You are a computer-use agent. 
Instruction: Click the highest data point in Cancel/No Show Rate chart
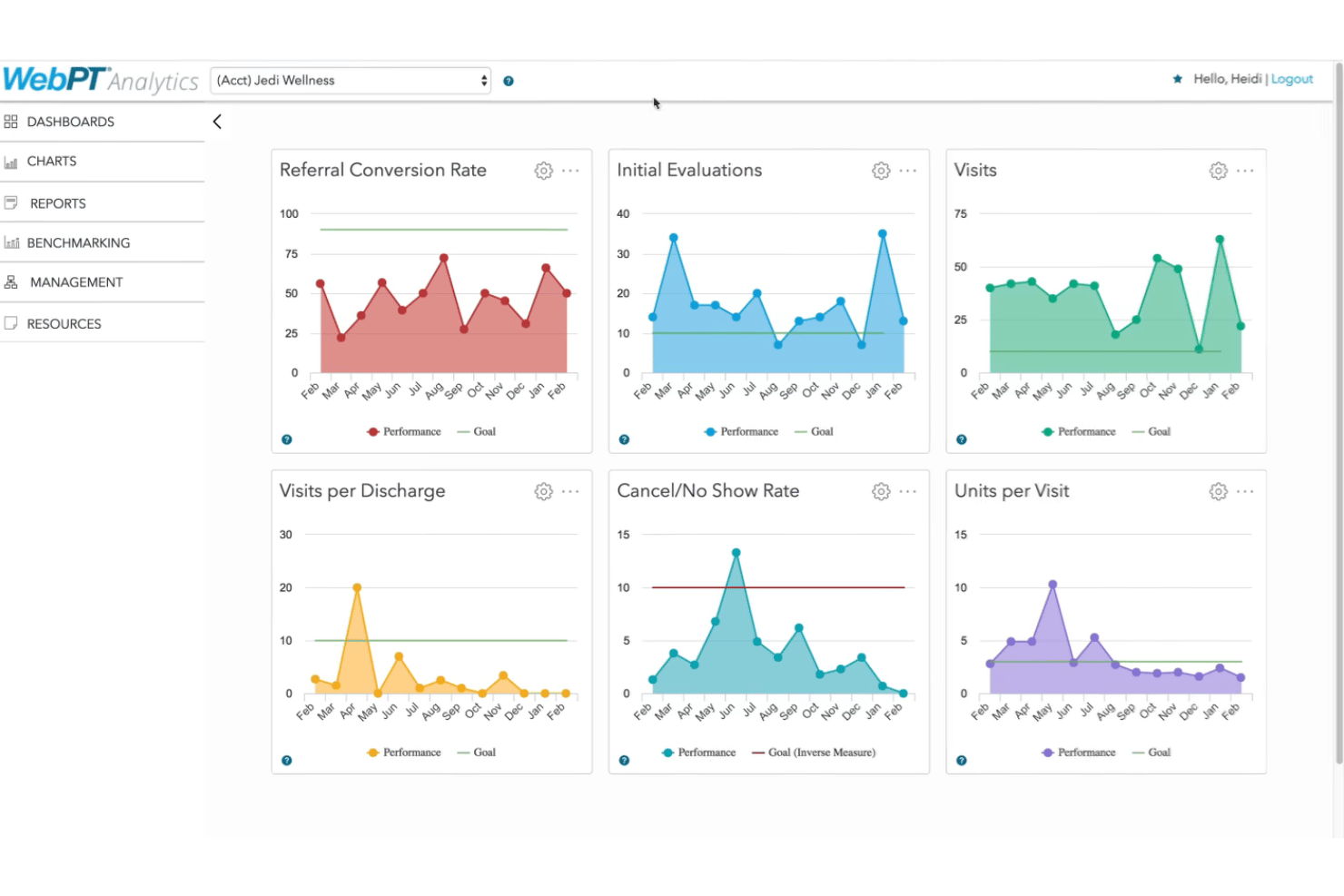tap(736, 553)
